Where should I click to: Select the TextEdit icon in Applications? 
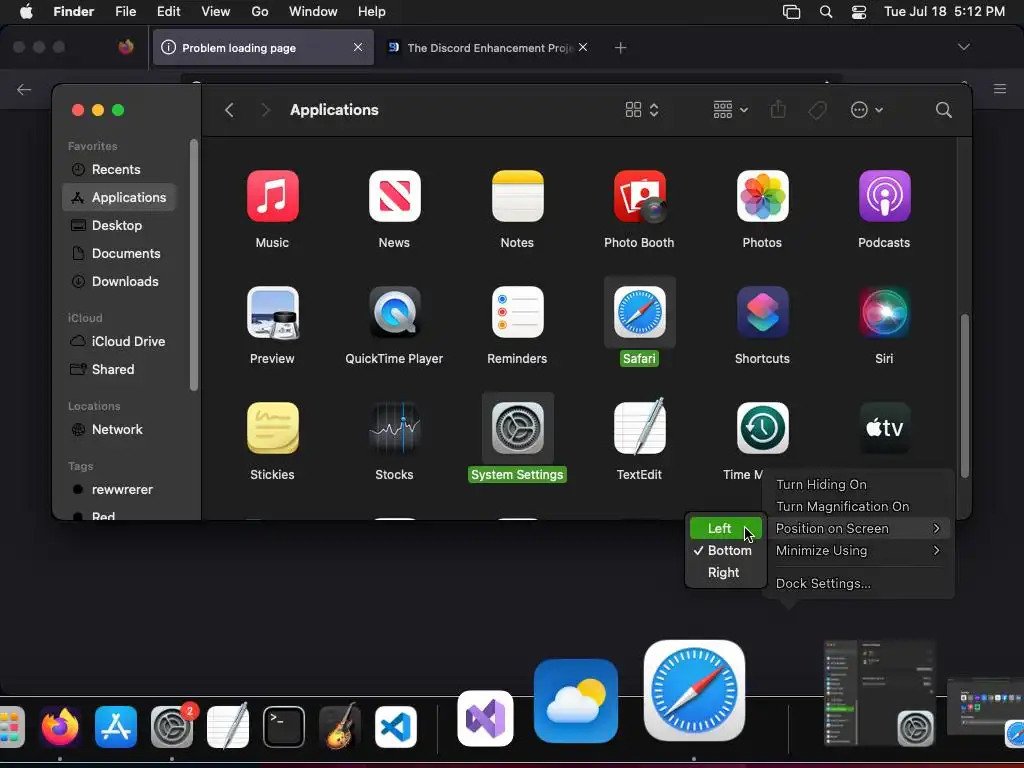(x=639, y=428)
